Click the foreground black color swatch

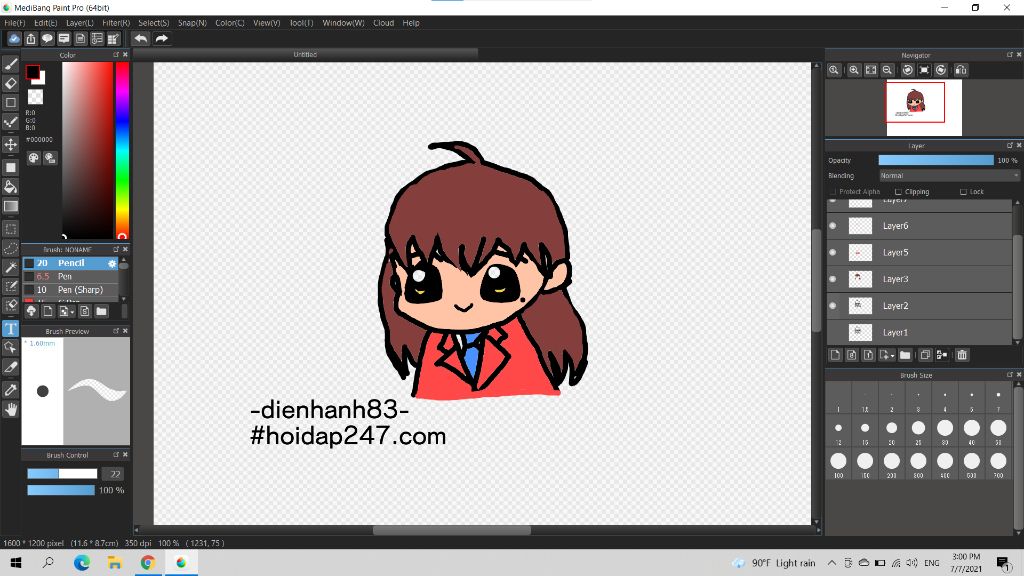[x=32, y=72]
